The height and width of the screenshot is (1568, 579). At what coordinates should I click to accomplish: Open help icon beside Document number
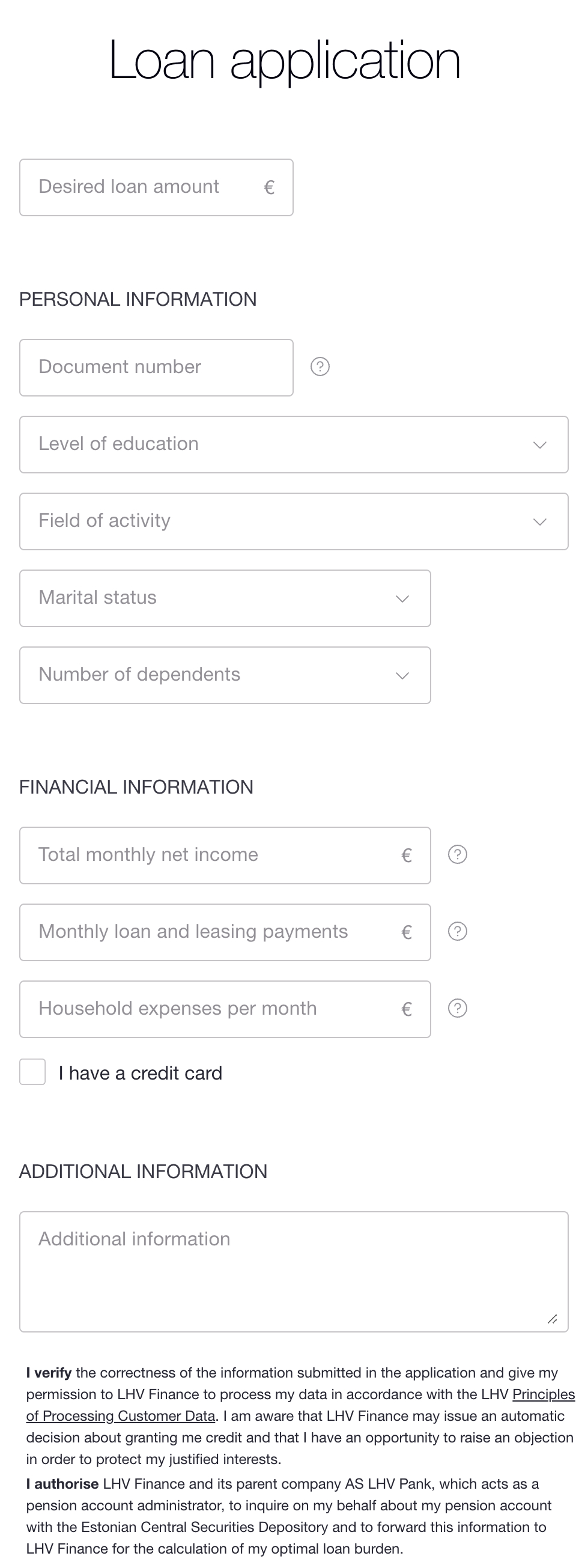tap(320, 366)
